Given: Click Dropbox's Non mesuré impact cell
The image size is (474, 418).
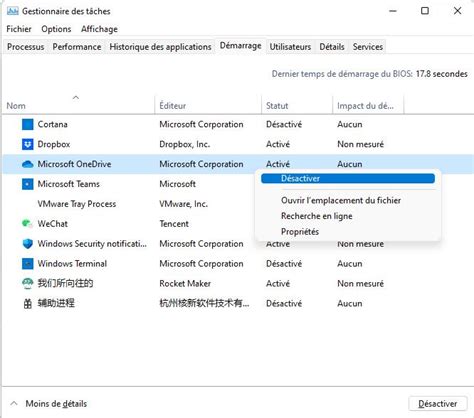Looking at the screenshot, I should coord(360,144).
